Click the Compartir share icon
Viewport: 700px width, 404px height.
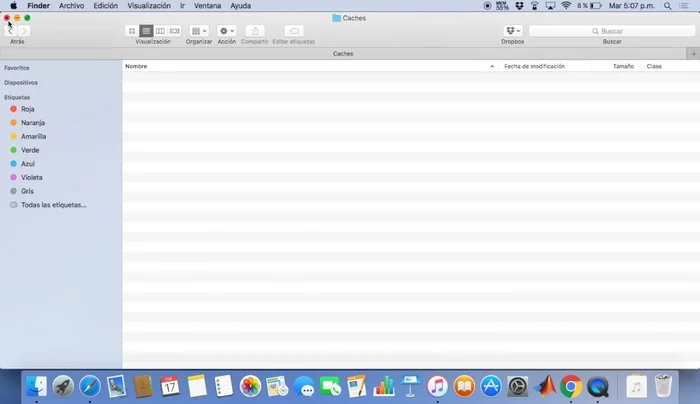click(254, 31)
